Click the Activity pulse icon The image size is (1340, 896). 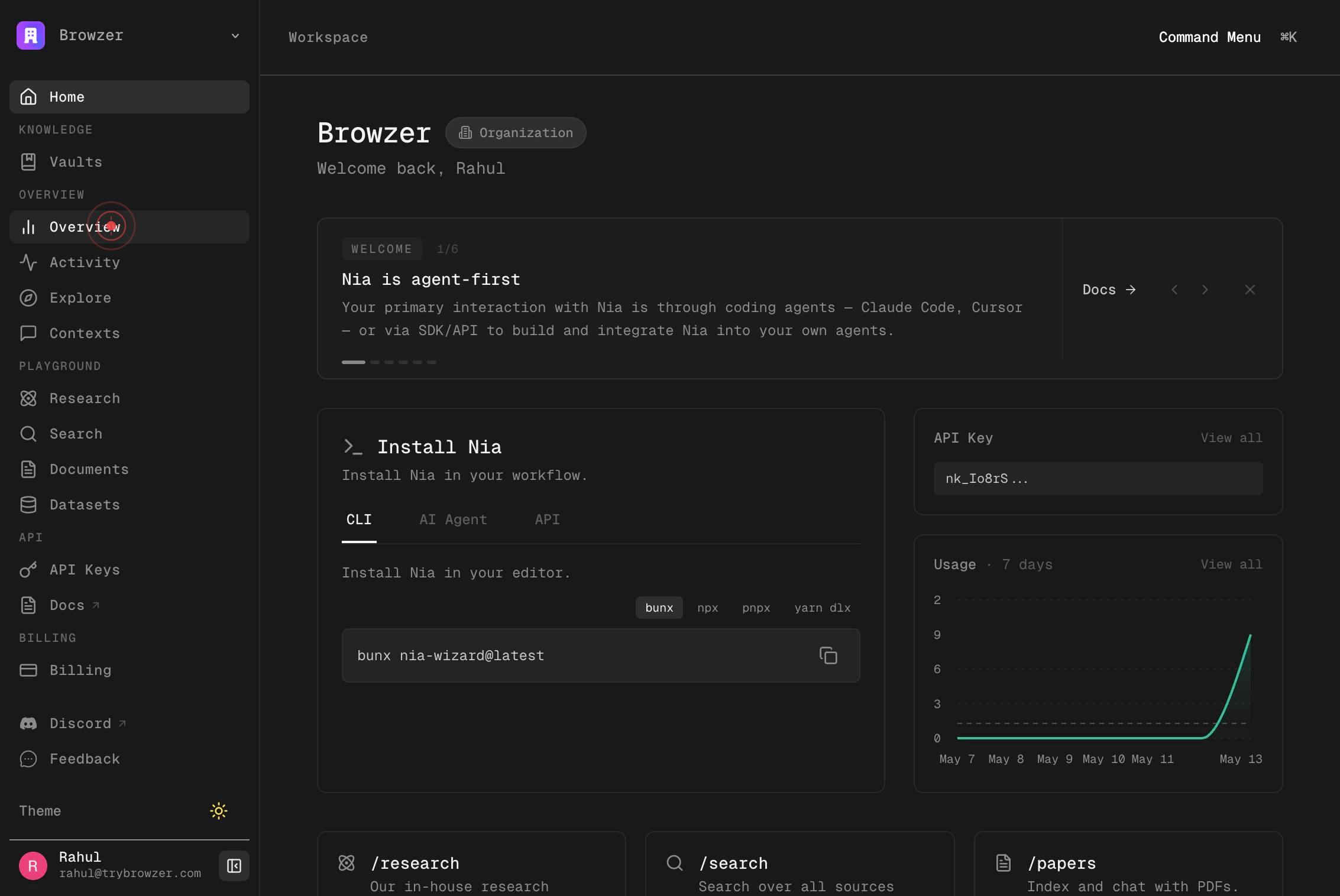click(x=28, y=262)
